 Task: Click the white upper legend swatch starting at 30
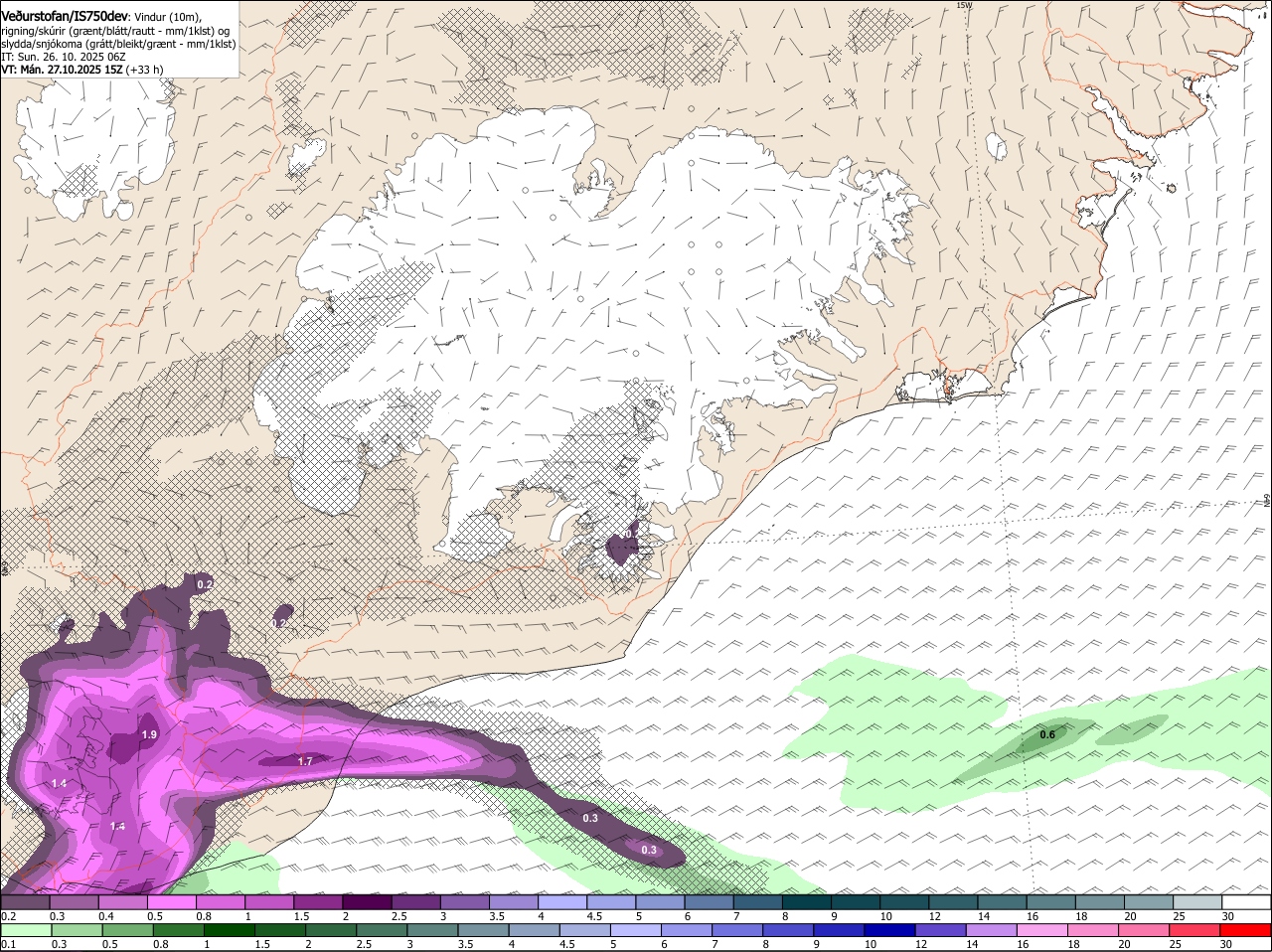[x=1246, y=901]
